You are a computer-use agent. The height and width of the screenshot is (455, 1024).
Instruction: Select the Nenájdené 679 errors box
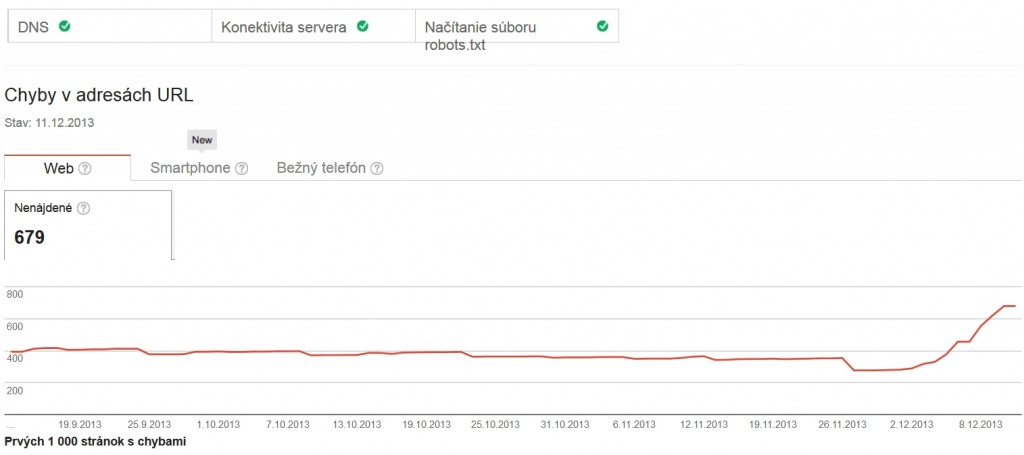(89, 225)
